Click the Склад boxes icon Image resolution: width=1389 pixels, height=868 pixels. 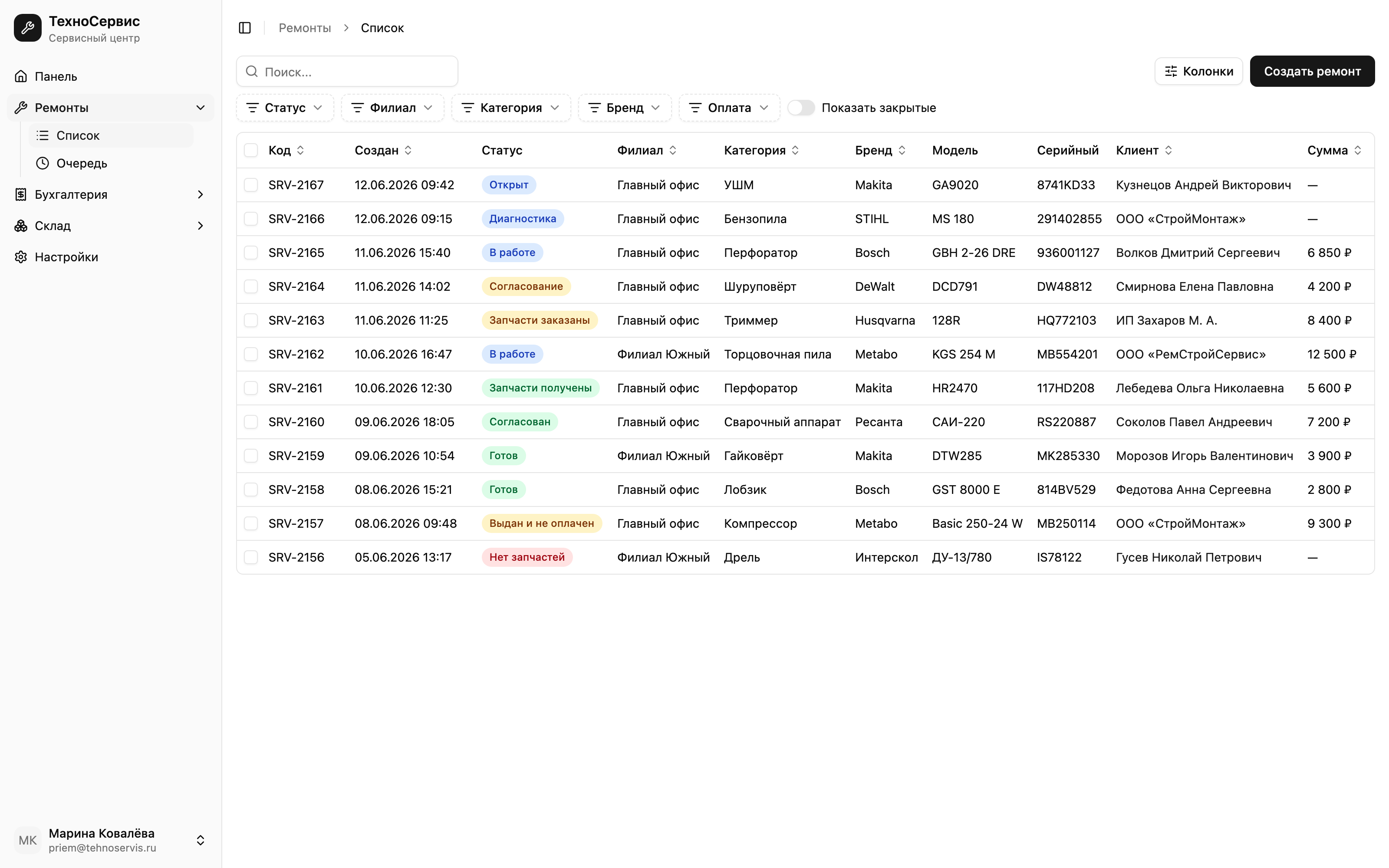(x=21, y=226)
